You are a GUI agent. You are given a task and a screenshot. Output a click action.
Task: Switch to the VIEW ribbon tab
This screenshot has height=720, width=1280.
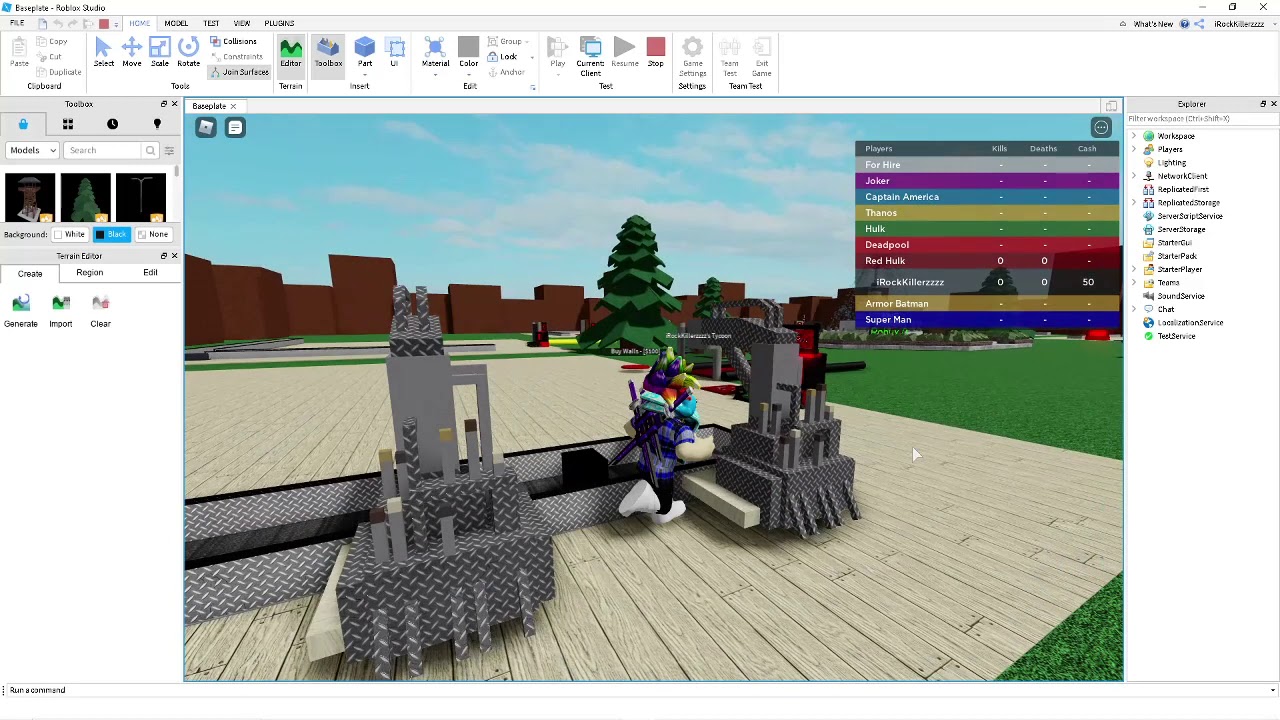click(242, 23)
